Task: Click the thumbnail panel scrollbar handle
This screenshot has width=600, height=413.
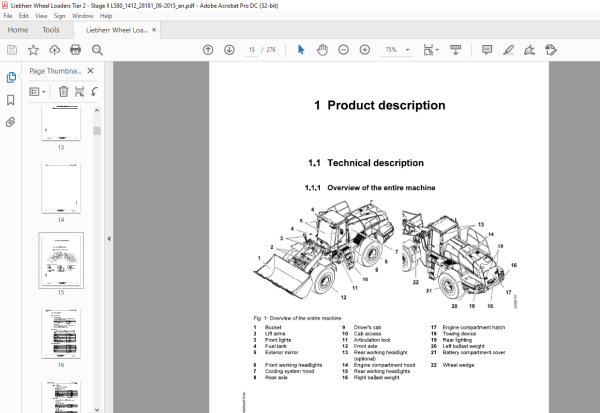Action: coord(97,131)
